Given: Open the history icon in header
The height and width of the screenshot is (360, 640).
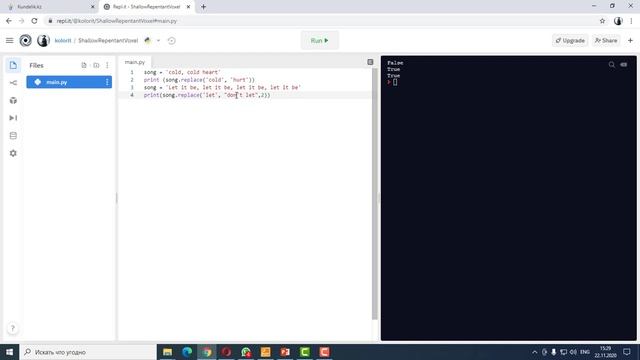Looking at the screenshot, I should (x=171, y=40).
